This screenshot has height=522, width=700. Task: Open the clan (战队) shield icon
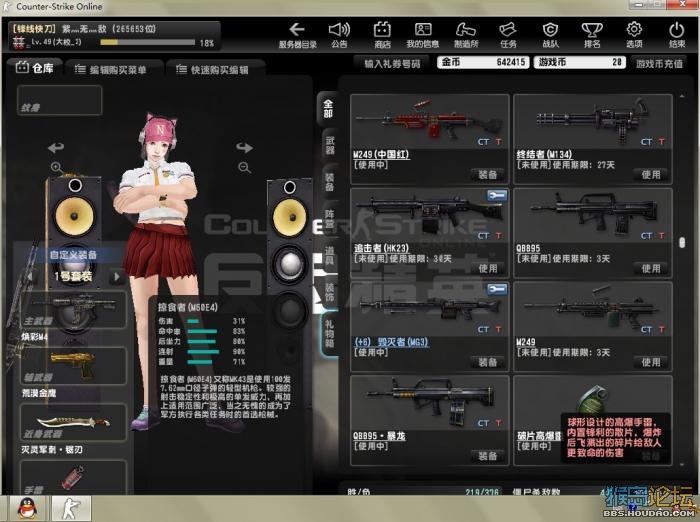pyautogui.click(x=550, y=35)
